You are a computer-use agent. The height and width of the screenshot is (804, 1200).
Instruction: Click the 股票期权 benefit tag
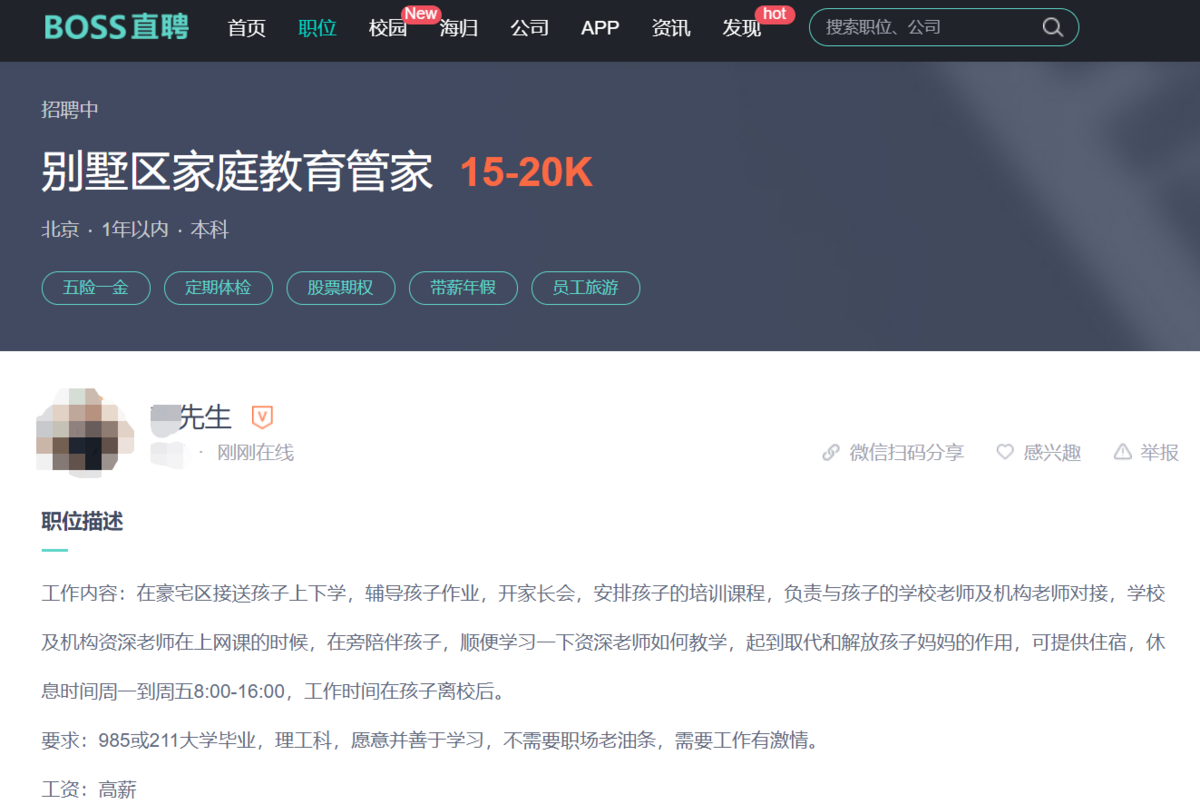point(340,288)
